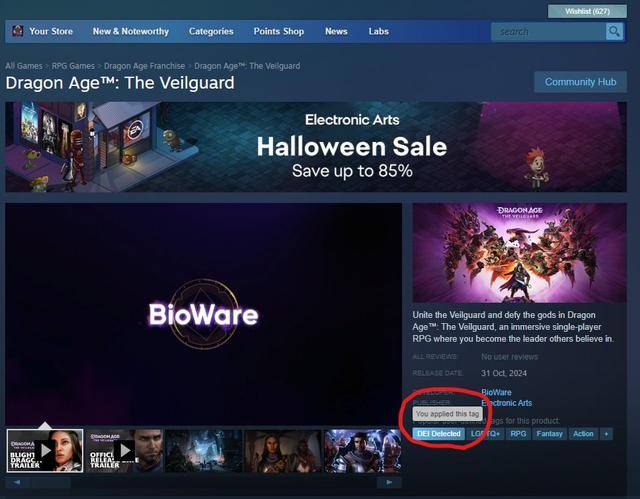This screenshot has height=499, width=640.
Task: Click the right arrow of the thumbnail scroller
Action: 389,483
